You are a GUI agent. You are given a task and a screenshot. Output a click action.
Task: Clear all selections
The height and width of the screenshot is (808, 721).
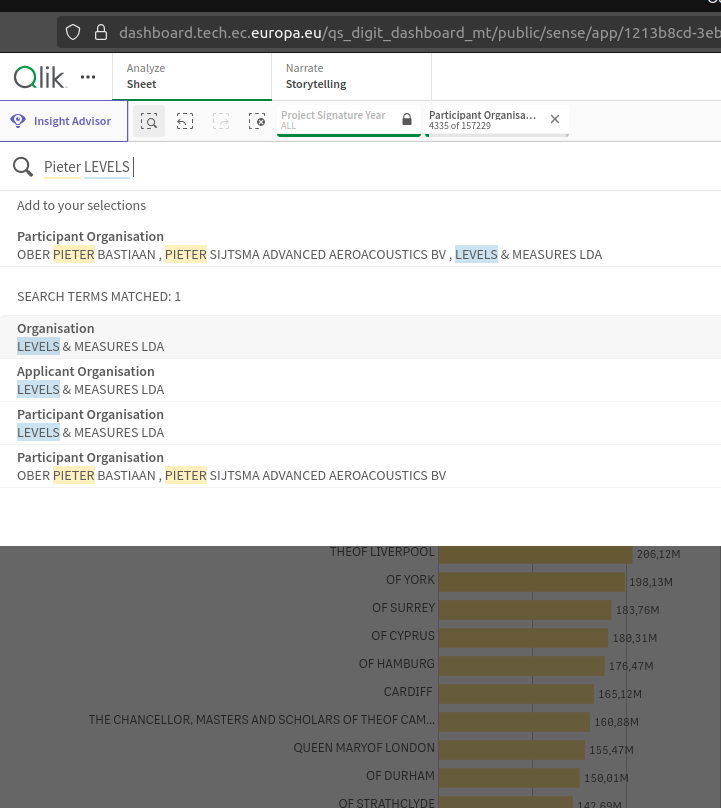pos(257,121)
